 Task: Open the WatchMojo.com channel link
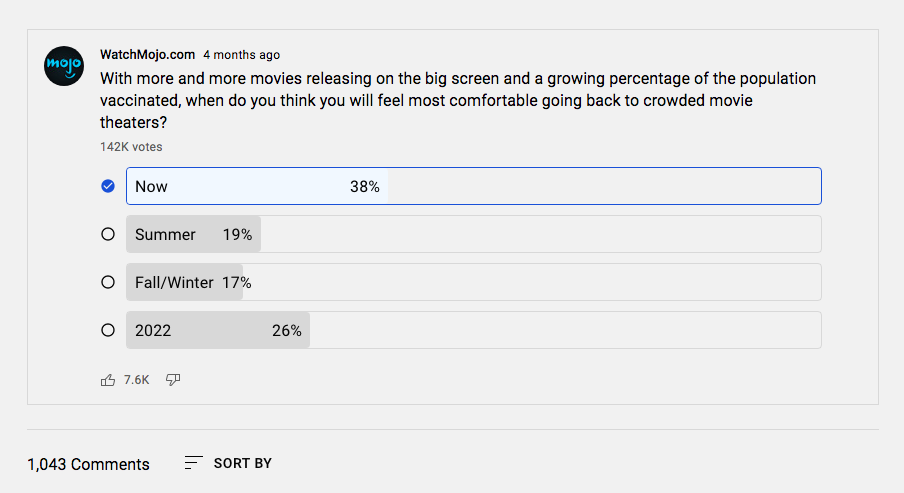tap(147, 54)
